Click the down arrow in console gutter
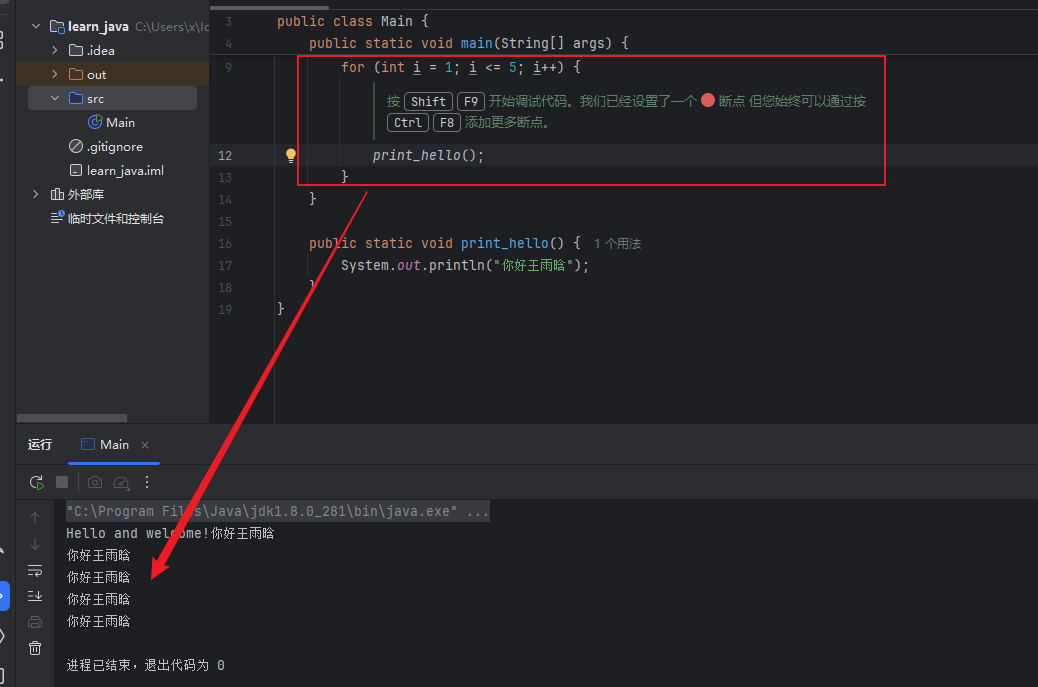The width and height of the screenshot is (1038, 687). pyautogui.click(x=35, y=544)
